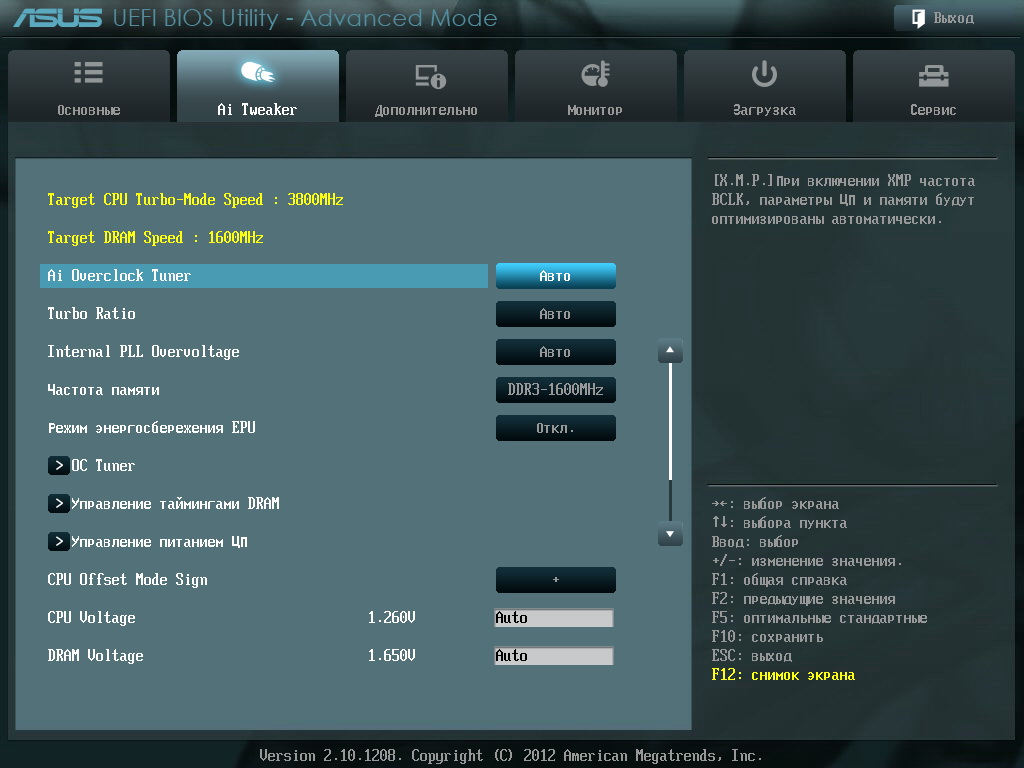Open the EPU power saving Откл. dropdown
The image size is (1024, 768).
[556, 428]
